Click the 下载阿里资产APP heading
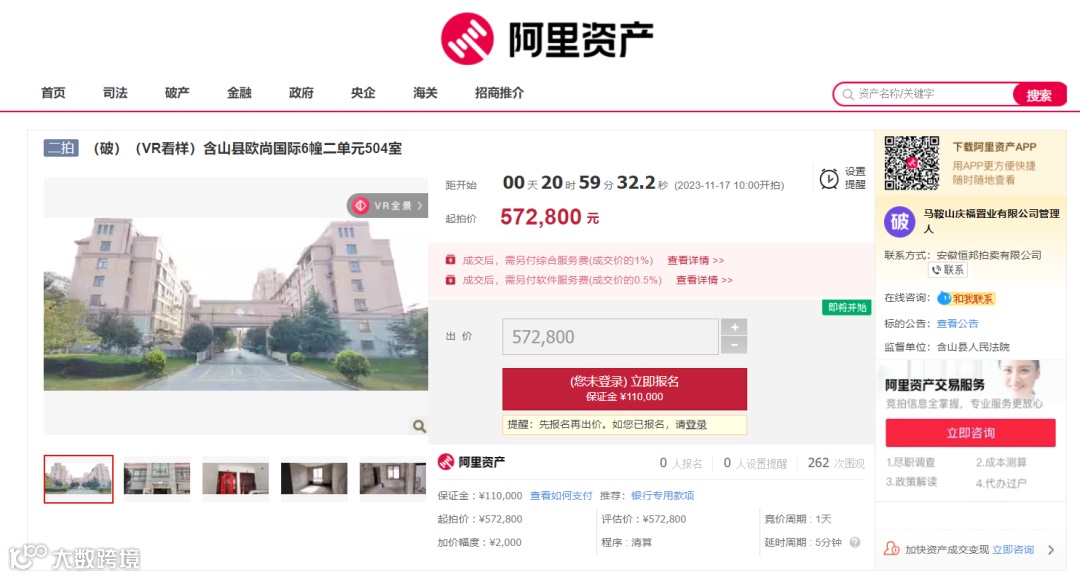The height and width of the screenshot is (578, 1080). click(x=994, y=147)
